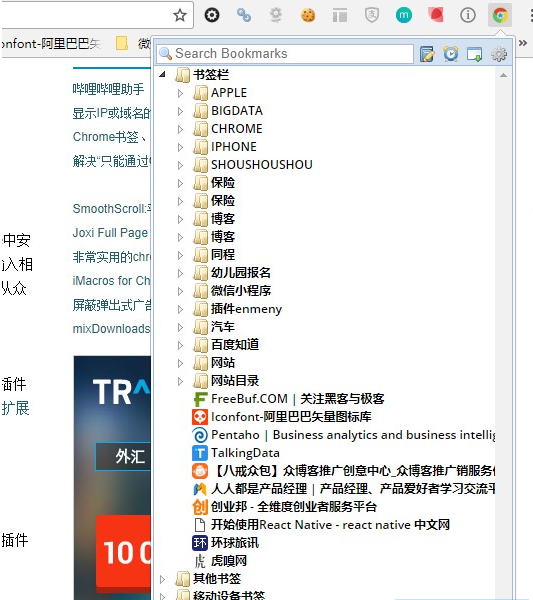Select the first 博客 folder
Screen dimensions: 533x600
pos(214,219)
